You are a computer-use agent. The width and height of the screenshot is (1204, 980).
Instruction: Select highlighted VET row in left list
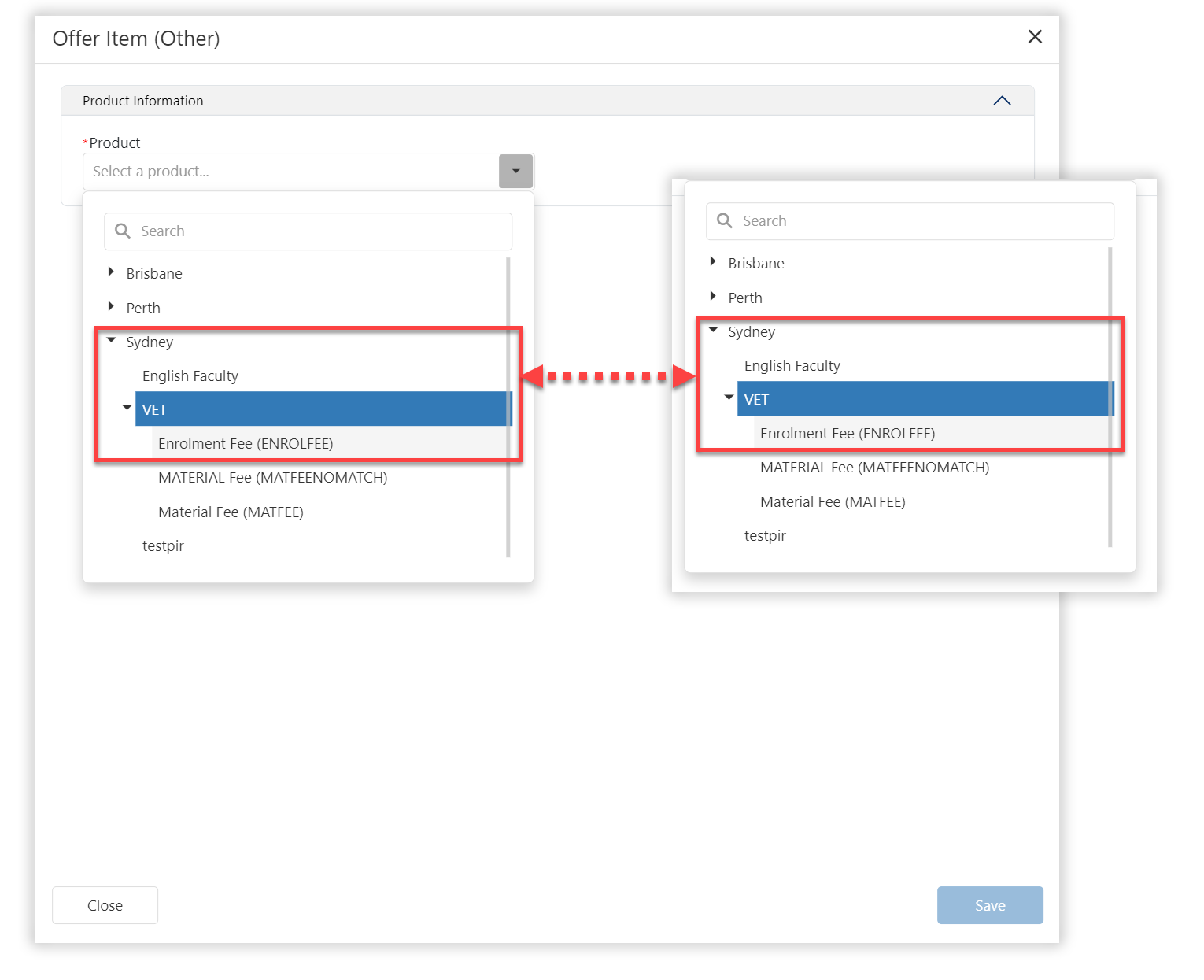pos(323,409)
